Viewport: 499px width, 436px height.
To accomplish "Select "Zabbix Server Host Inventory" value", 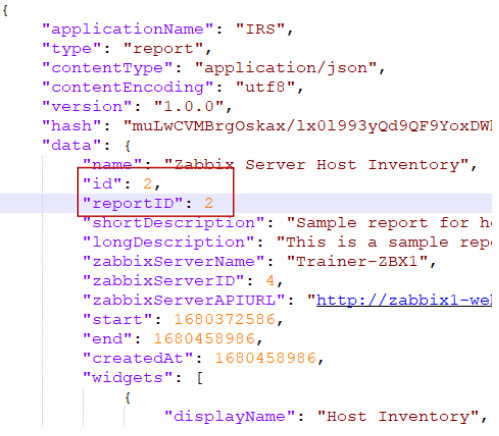I will (316, 165).
